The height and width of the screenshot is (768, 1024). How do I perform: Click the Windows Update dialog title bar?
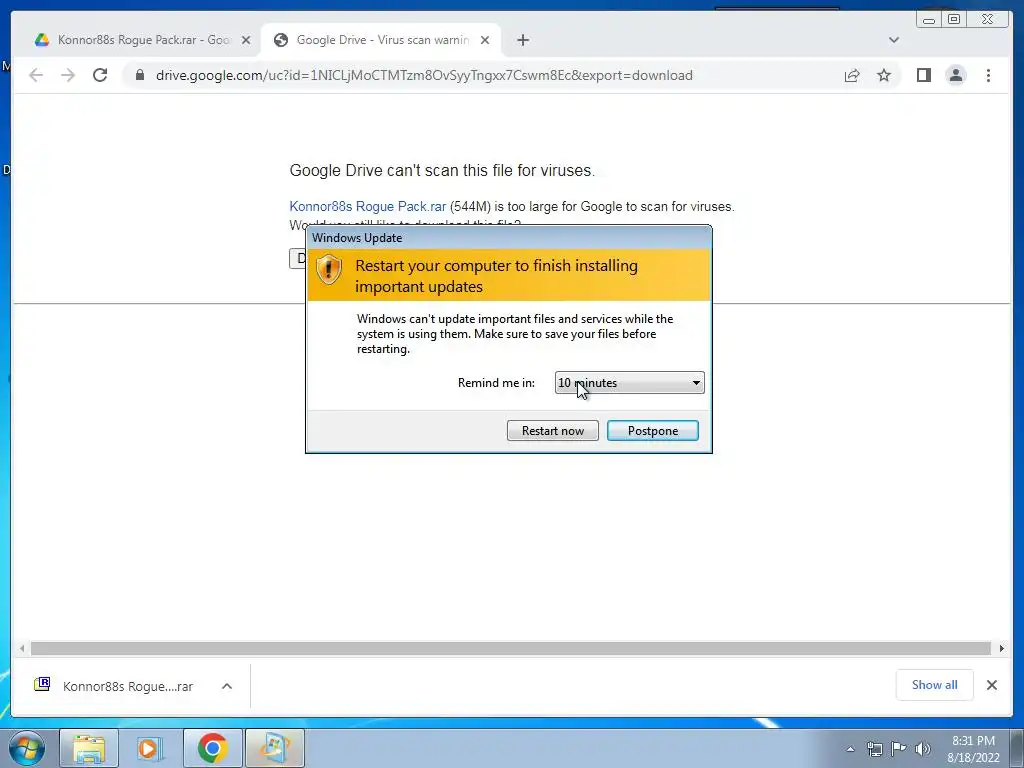pos(509,238)
